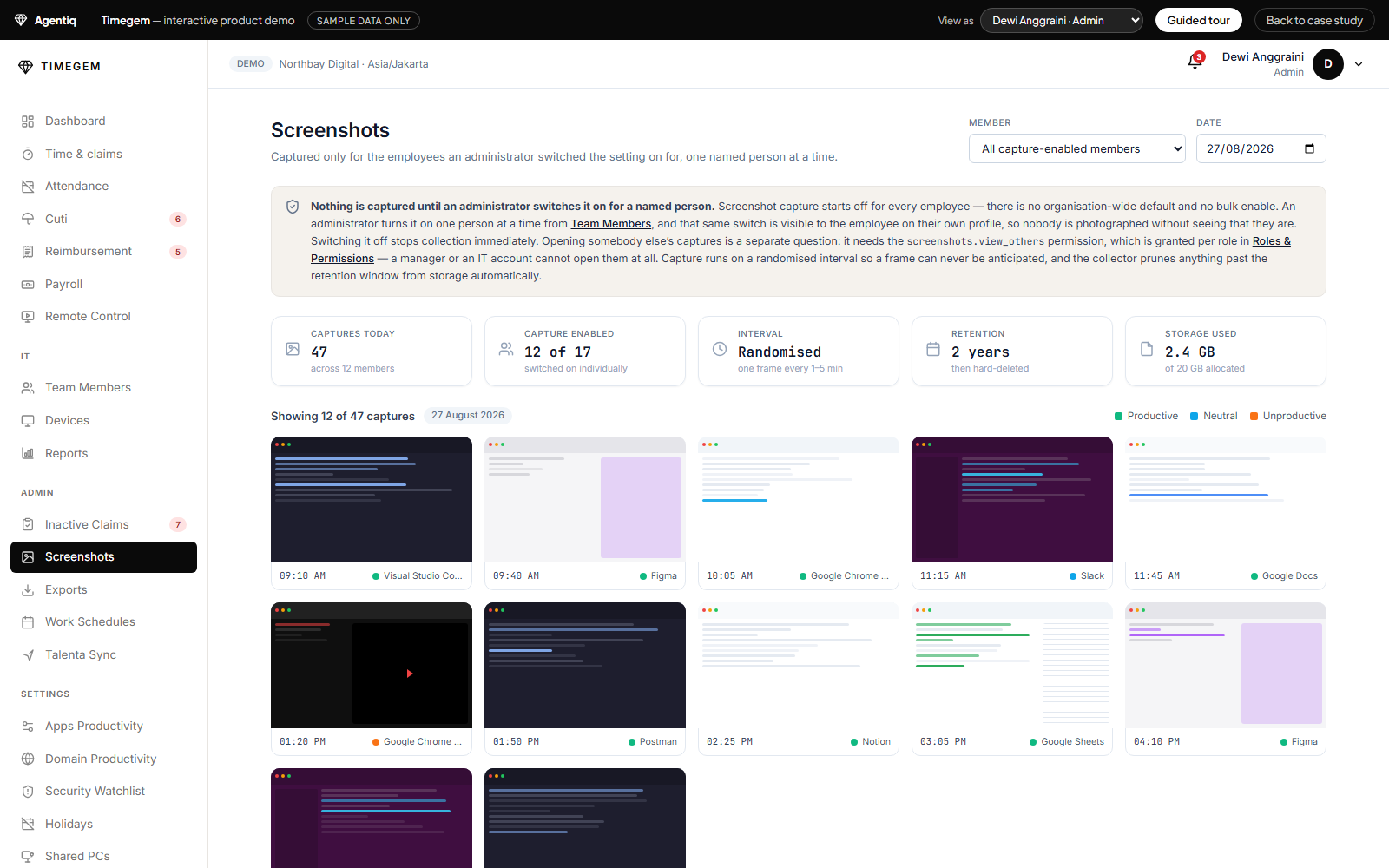Click the orange Unproductive legend swatch

1254,416
